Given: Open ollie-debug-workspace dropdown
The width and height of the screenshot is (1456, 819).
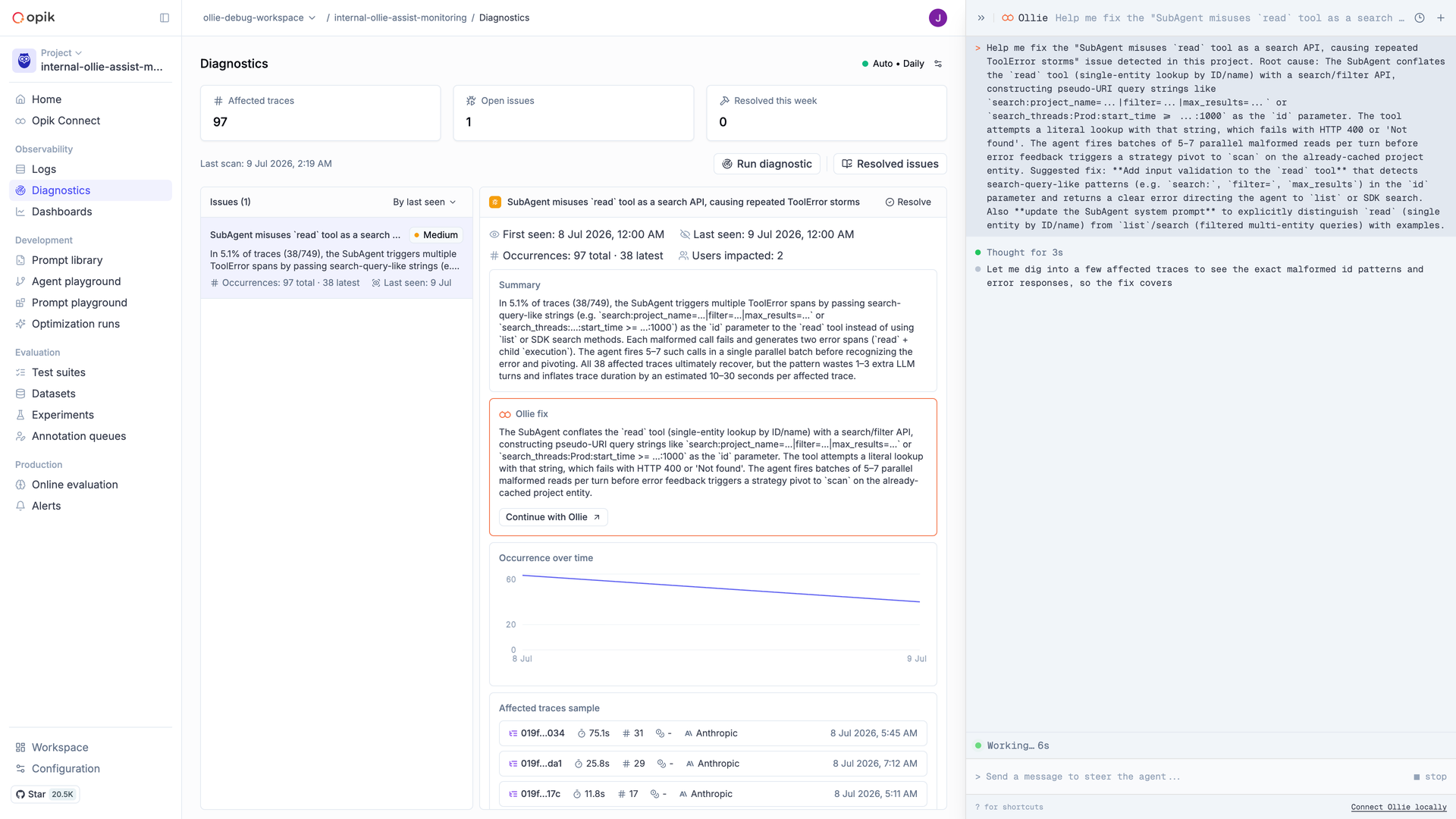Looking at the screenshot, I should [x=259, y=17].
